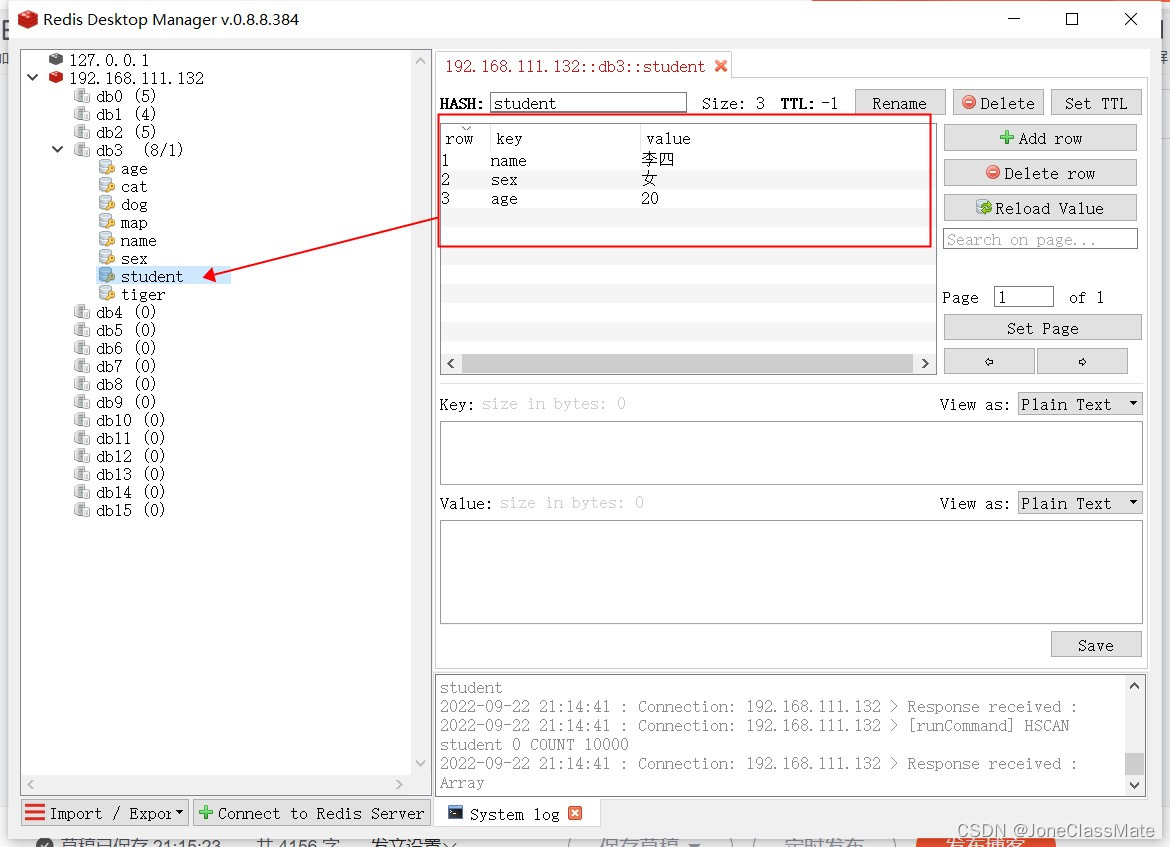Switch to 192.168.111.132::db3::student tab
Image resolution: width=1170 pixels, height=847 pixels.
[575, 66]
